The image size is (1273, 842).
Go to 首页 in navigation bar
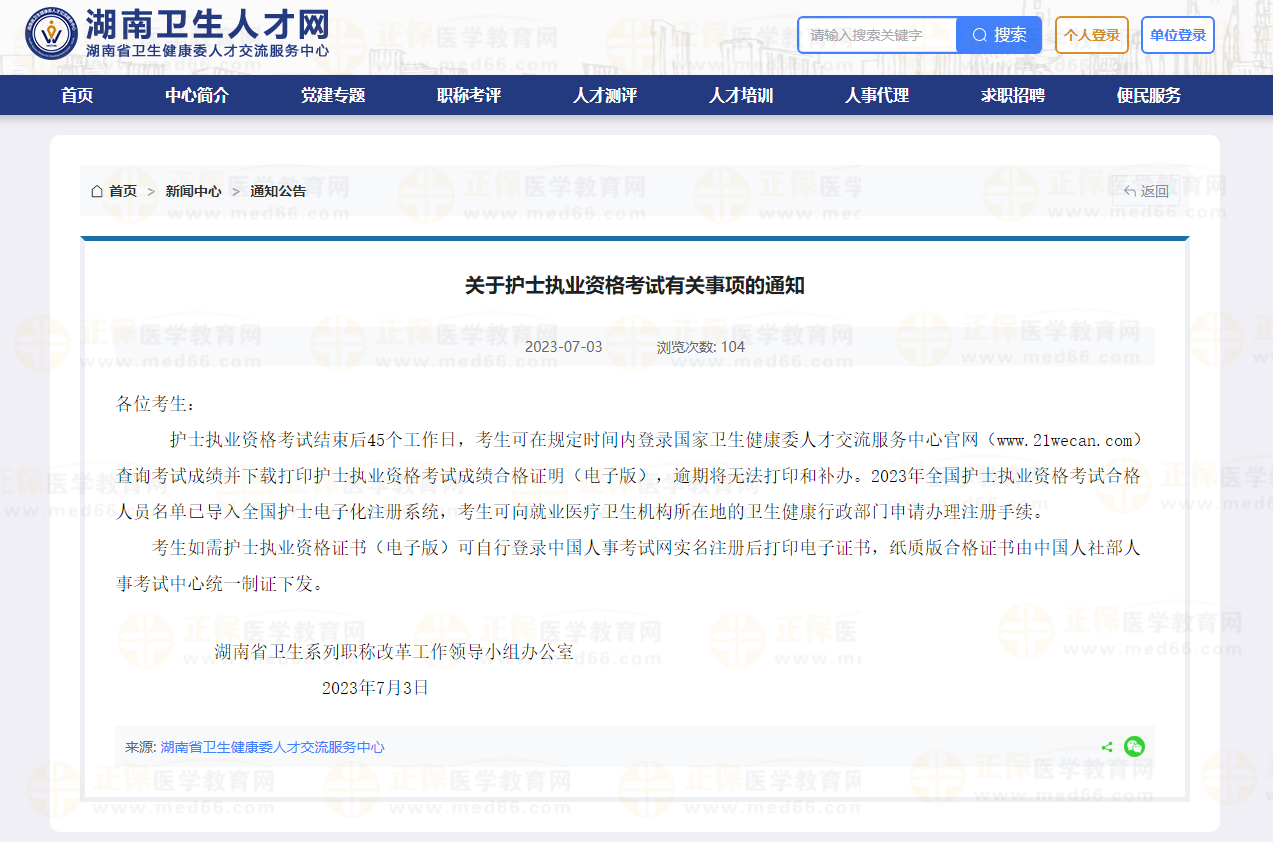click(x=77, y=96)
